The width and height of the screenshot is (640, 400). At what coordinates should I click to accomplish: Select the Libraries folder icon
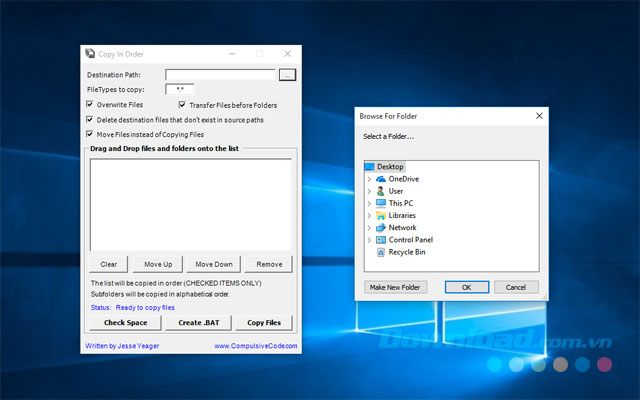click(381, 216)
